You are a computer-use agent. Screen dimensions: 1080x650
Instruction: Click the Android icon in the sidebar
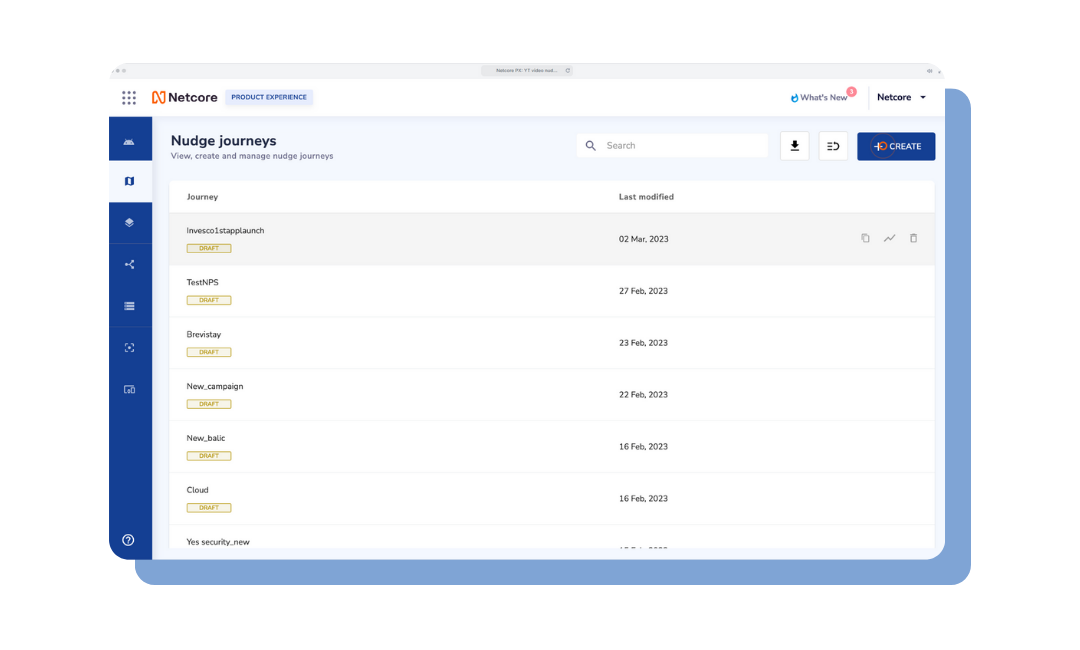coord(129,141)
